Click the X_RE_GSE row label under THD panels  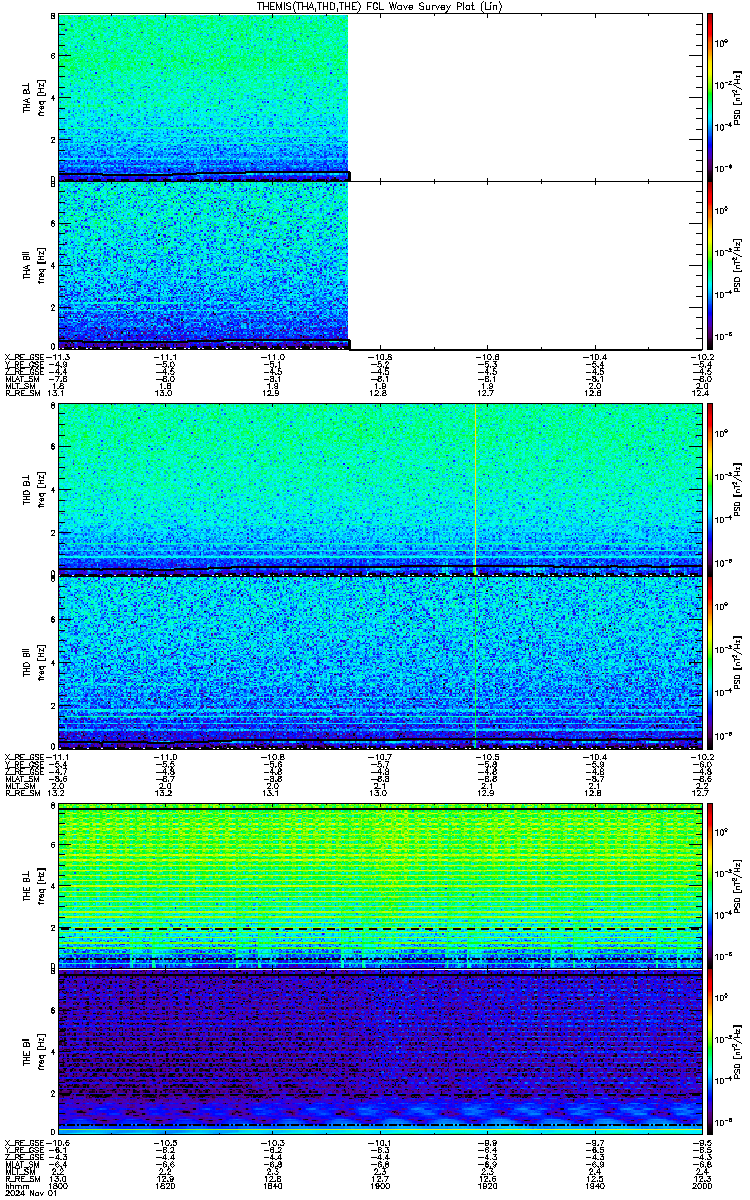(23, 757)
